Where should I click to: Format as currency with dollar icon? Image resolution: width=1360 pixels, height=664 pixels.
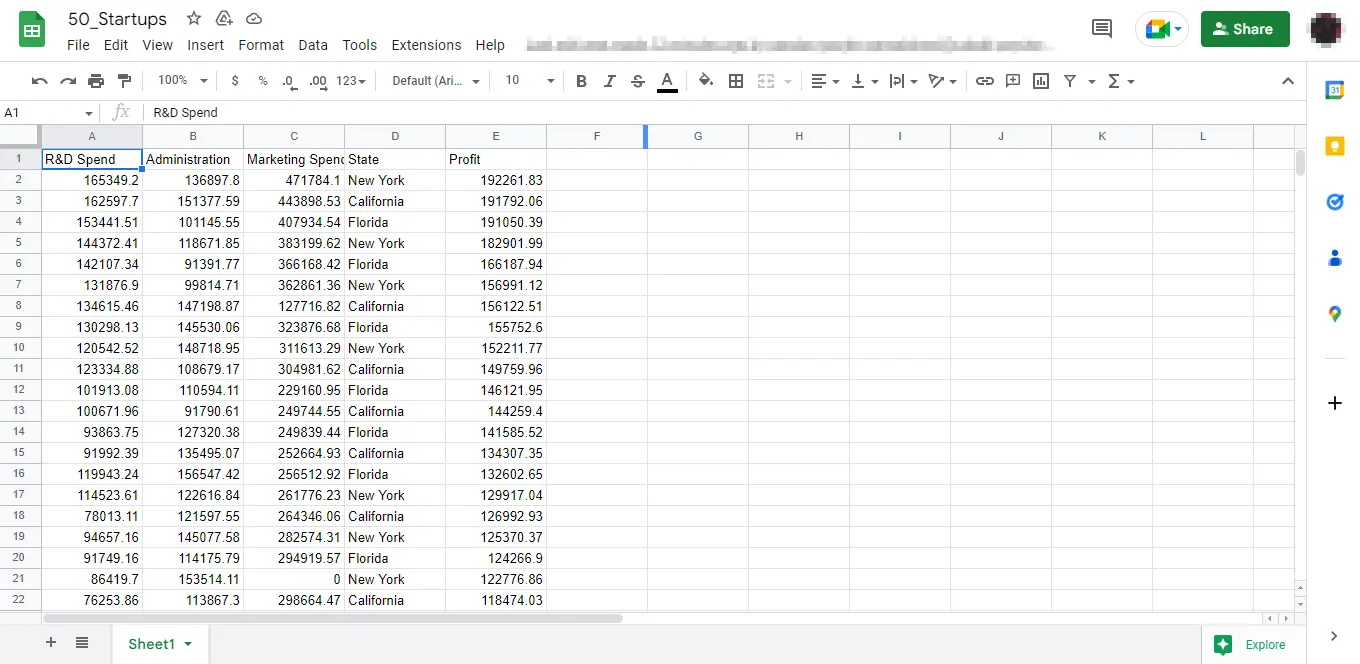235,81
